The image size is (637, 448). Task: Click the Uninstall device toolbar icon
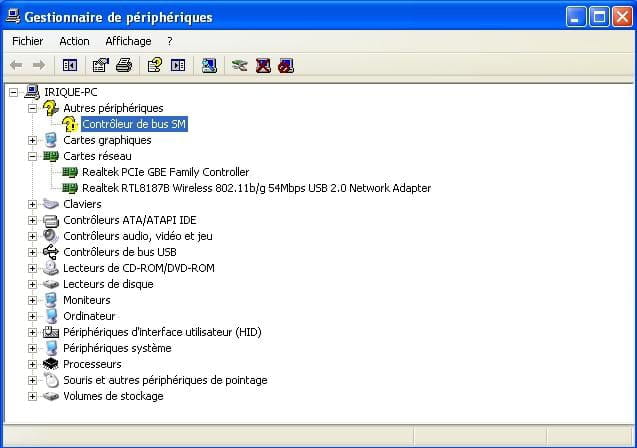(x=263, y=65)
